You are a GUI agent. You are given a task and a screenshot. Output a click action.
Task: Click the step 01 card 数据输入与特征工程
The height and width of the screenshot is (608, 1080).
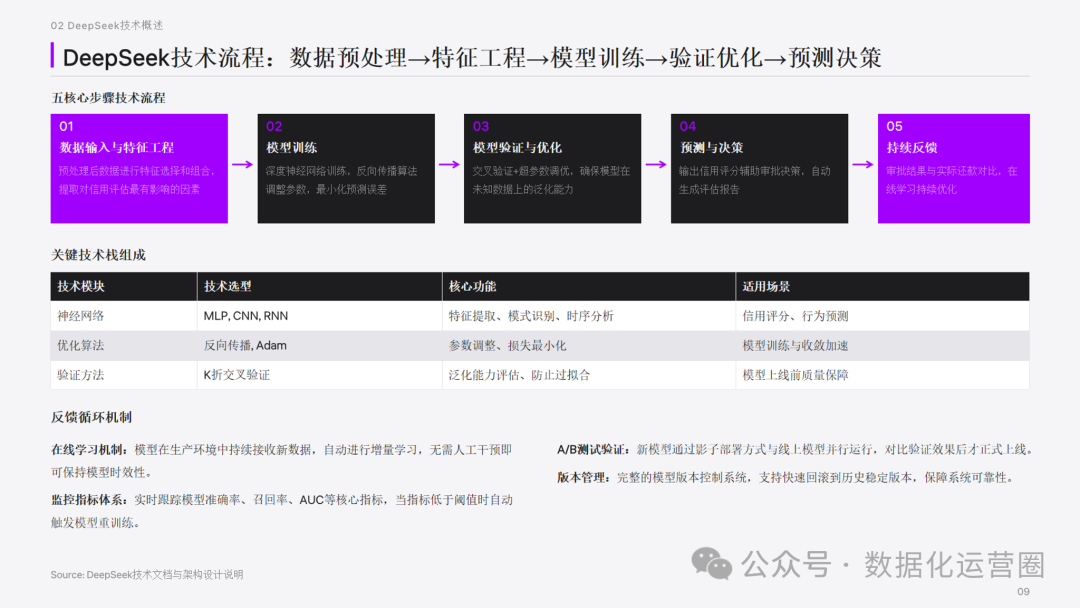click(139, 169)
